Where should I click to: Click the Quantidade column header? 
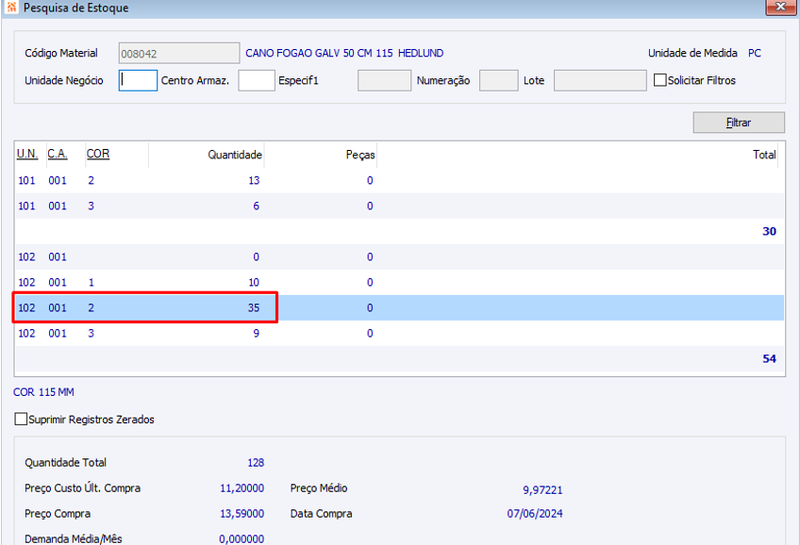(x=235, y=155)
